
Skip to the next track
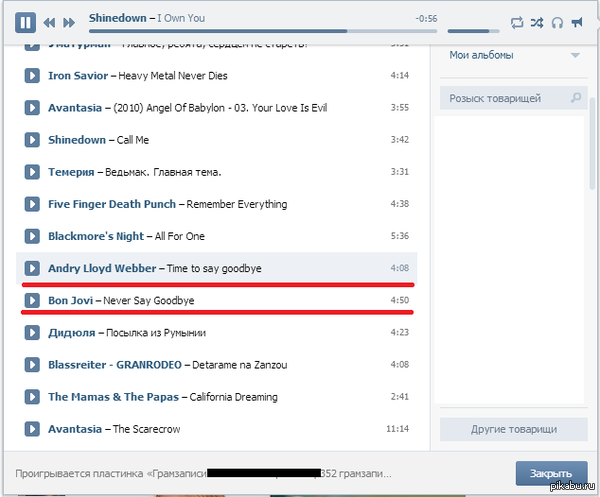pyautogui.click(x=68, y=22)
